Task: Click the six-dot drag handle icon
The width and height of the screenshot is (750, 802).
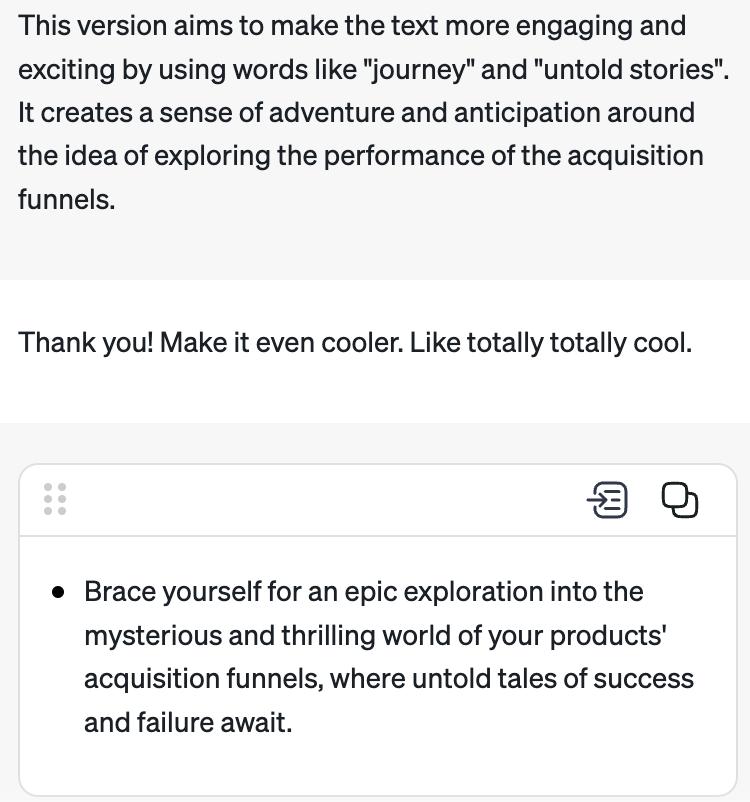Action: pyautogui.click(x=55, y=499)
